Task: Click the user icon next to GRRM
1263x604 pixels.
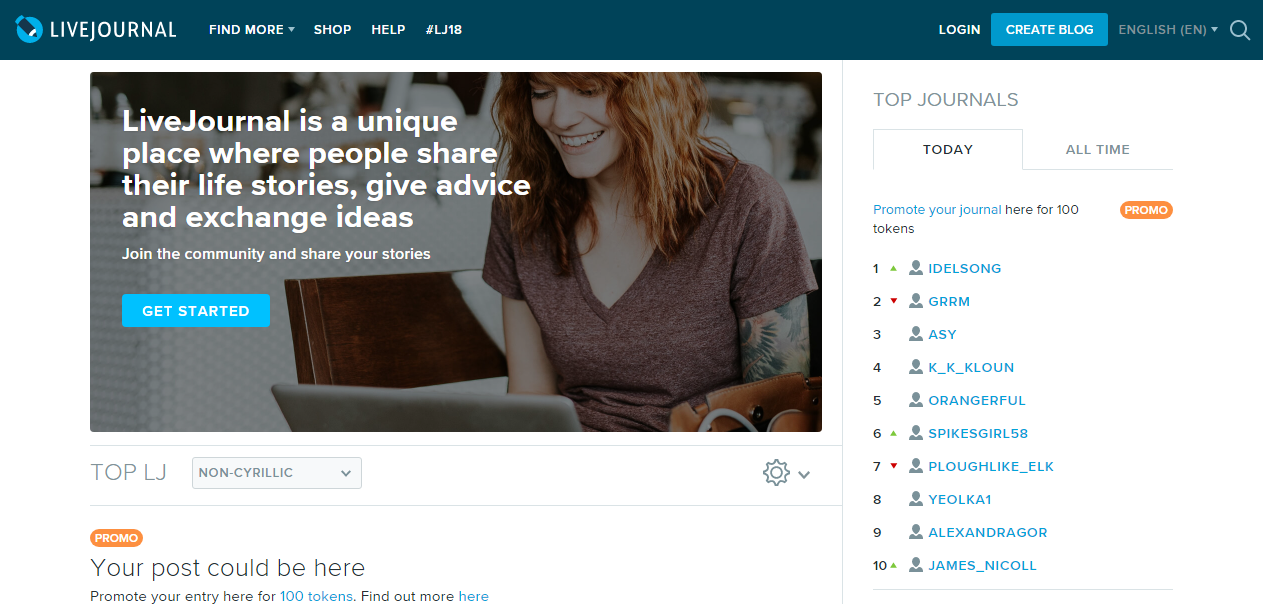Action: [x=915, y=301]
